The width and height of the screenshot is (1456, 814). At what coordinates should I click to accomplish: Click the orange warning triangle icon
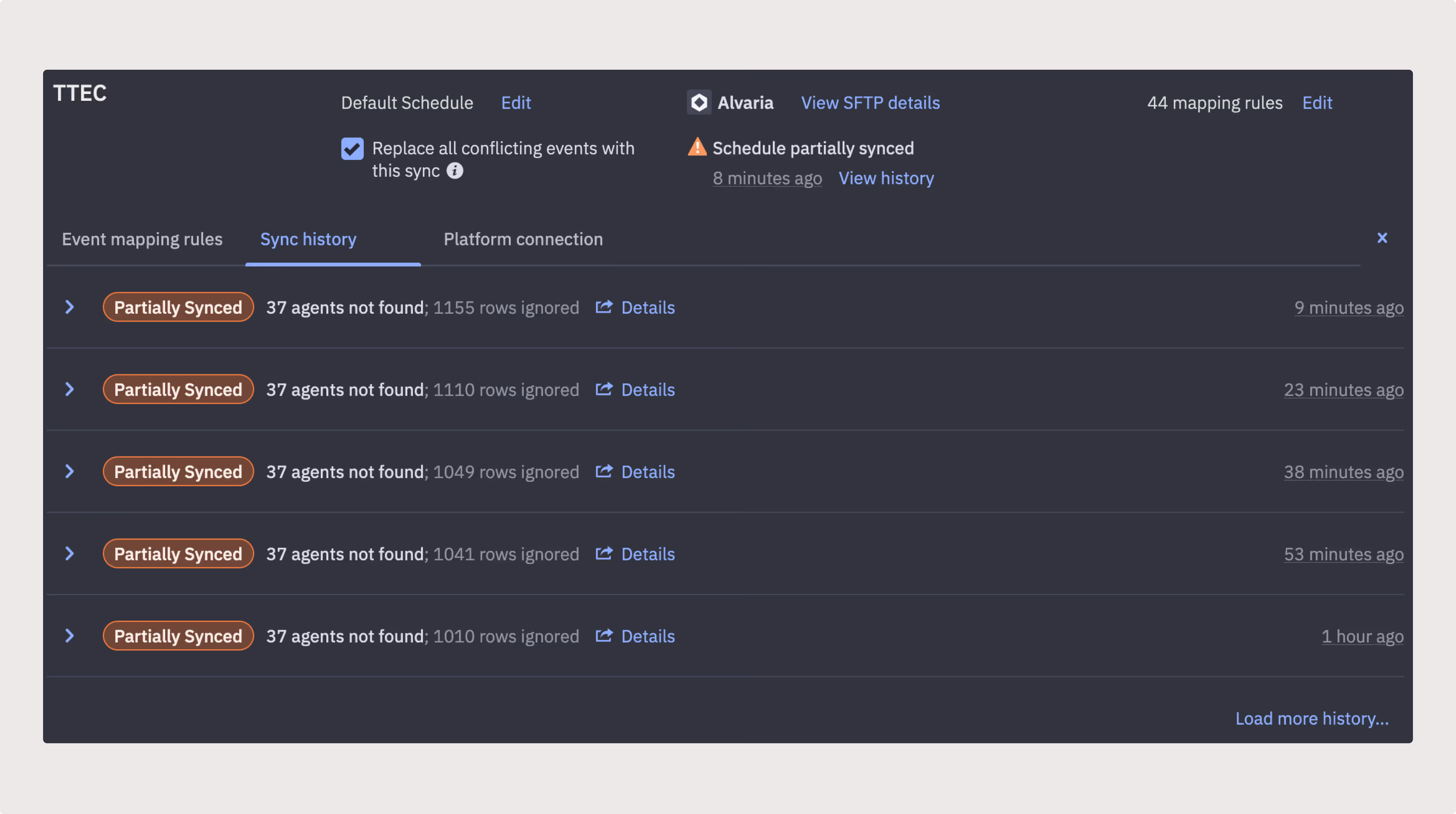(x=697, y=147)
